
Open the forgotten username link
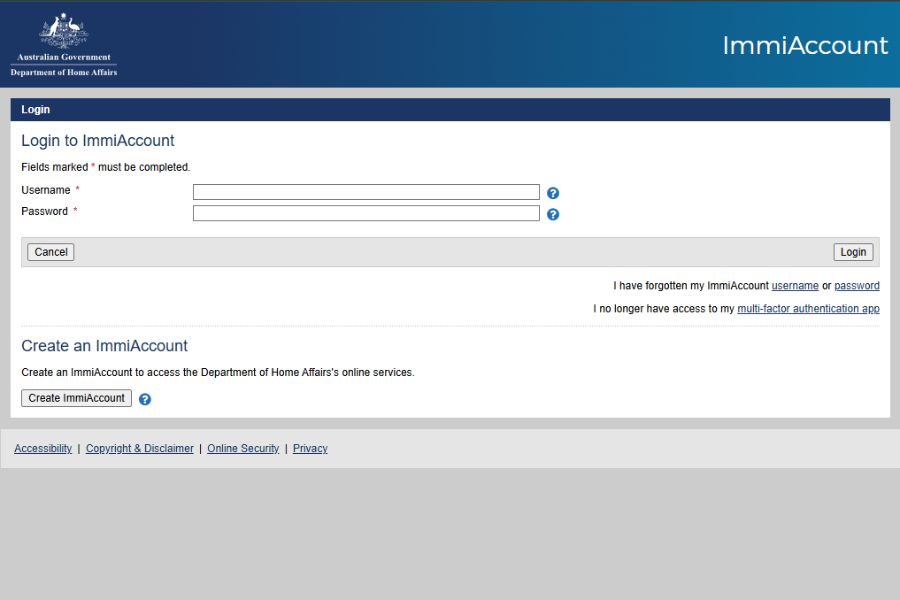pos(794,286)
